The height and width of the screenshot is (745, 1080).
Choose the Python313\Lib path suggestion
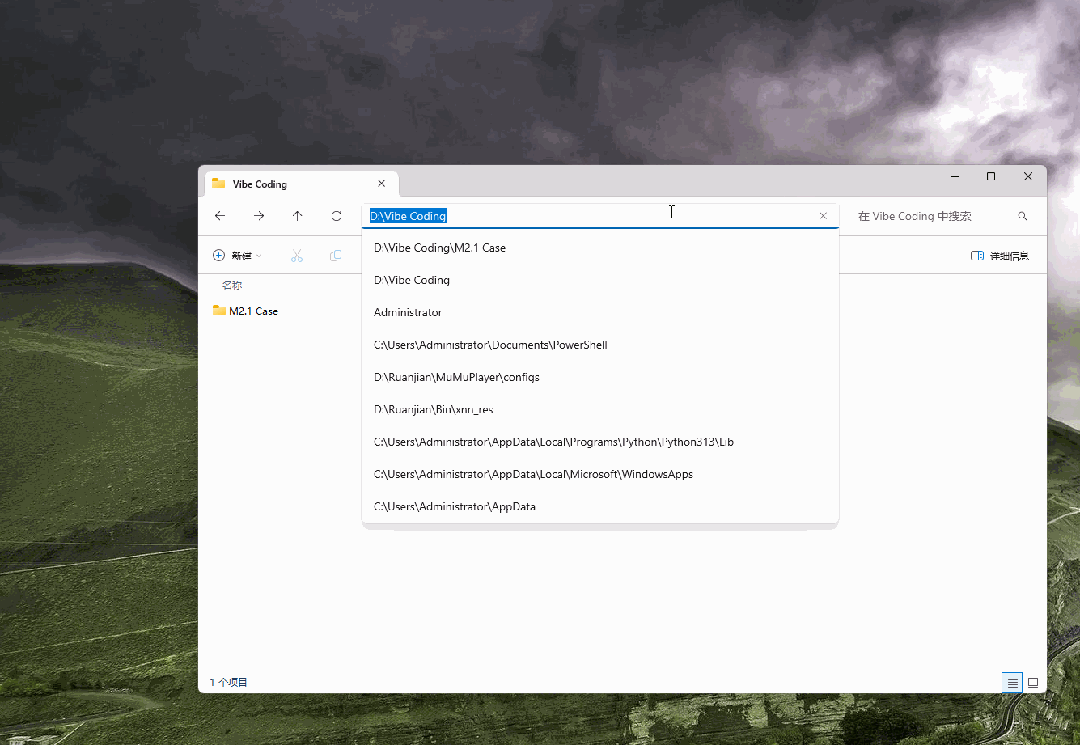[x=554, y=442]
